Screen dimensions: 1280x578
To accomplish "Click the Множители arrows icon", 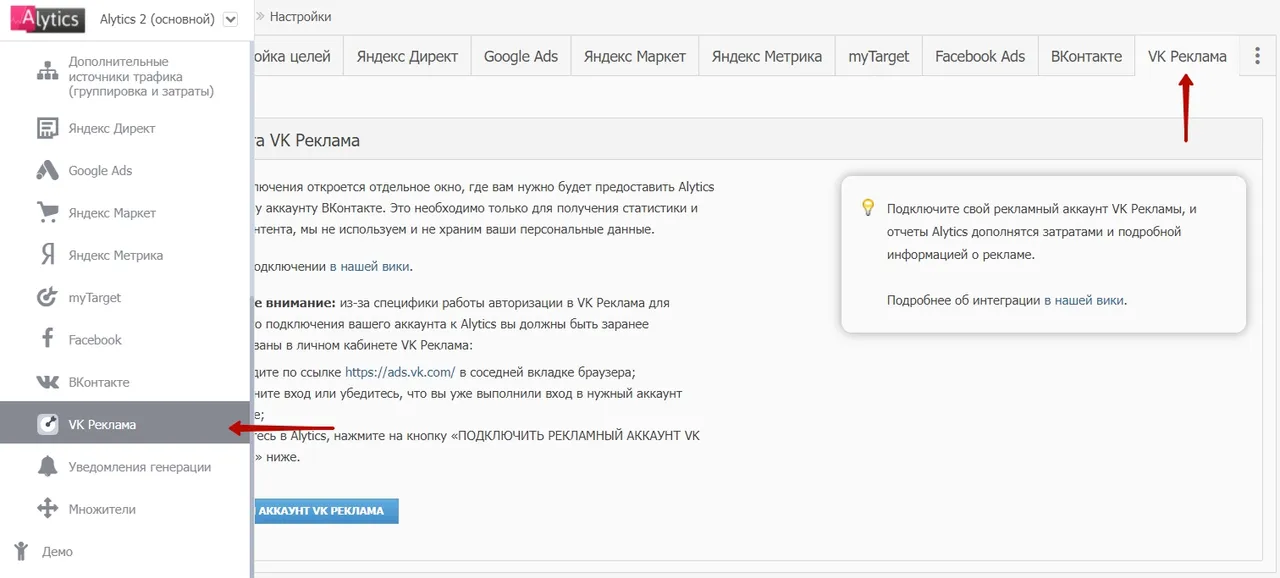I will (x=47, y=509).
